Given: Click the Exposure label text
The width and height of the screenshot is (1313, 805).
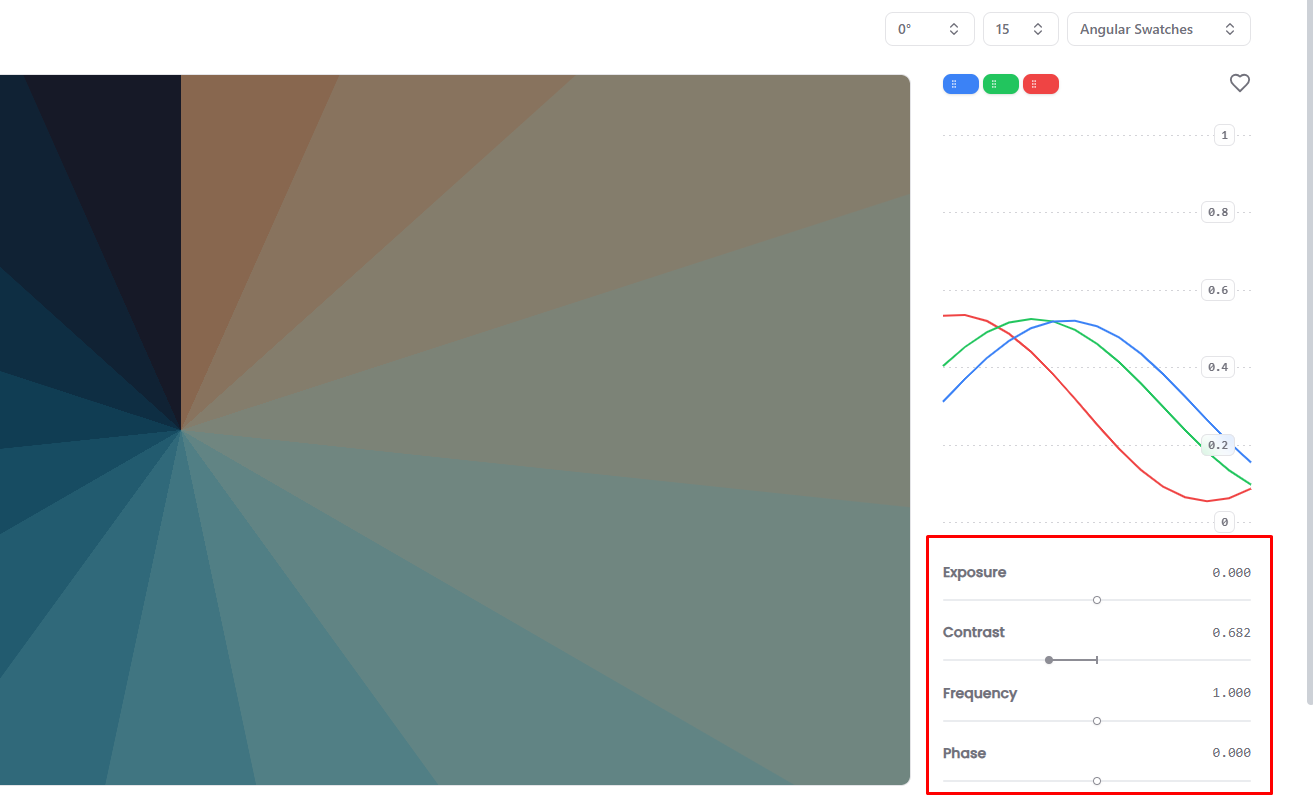Looking at the screenshot, I should pyautogui.click(x=975, y=572).
